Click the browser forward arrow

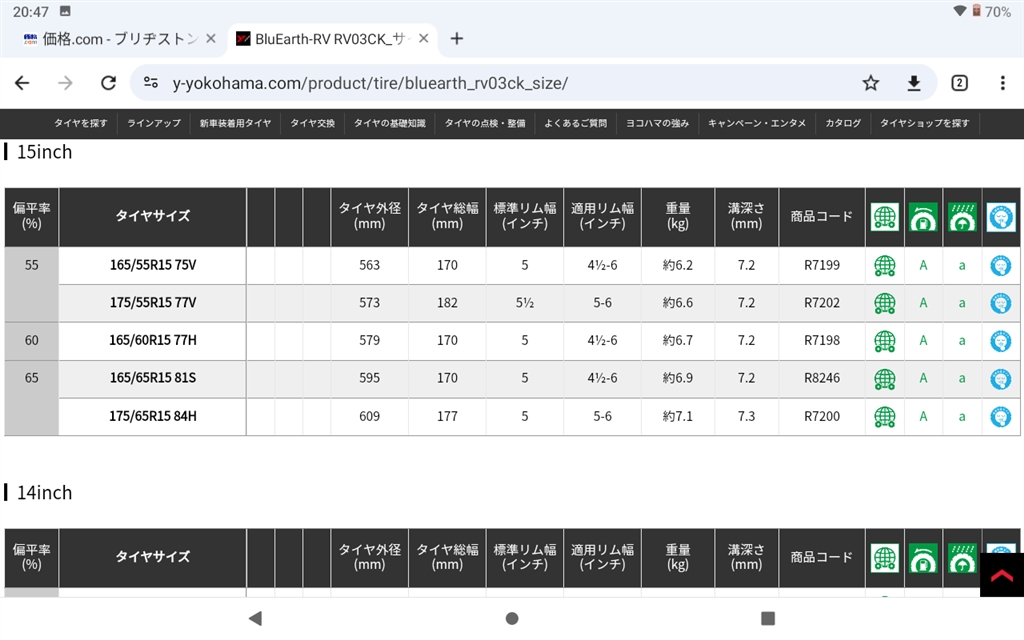[x=65, y=83]
